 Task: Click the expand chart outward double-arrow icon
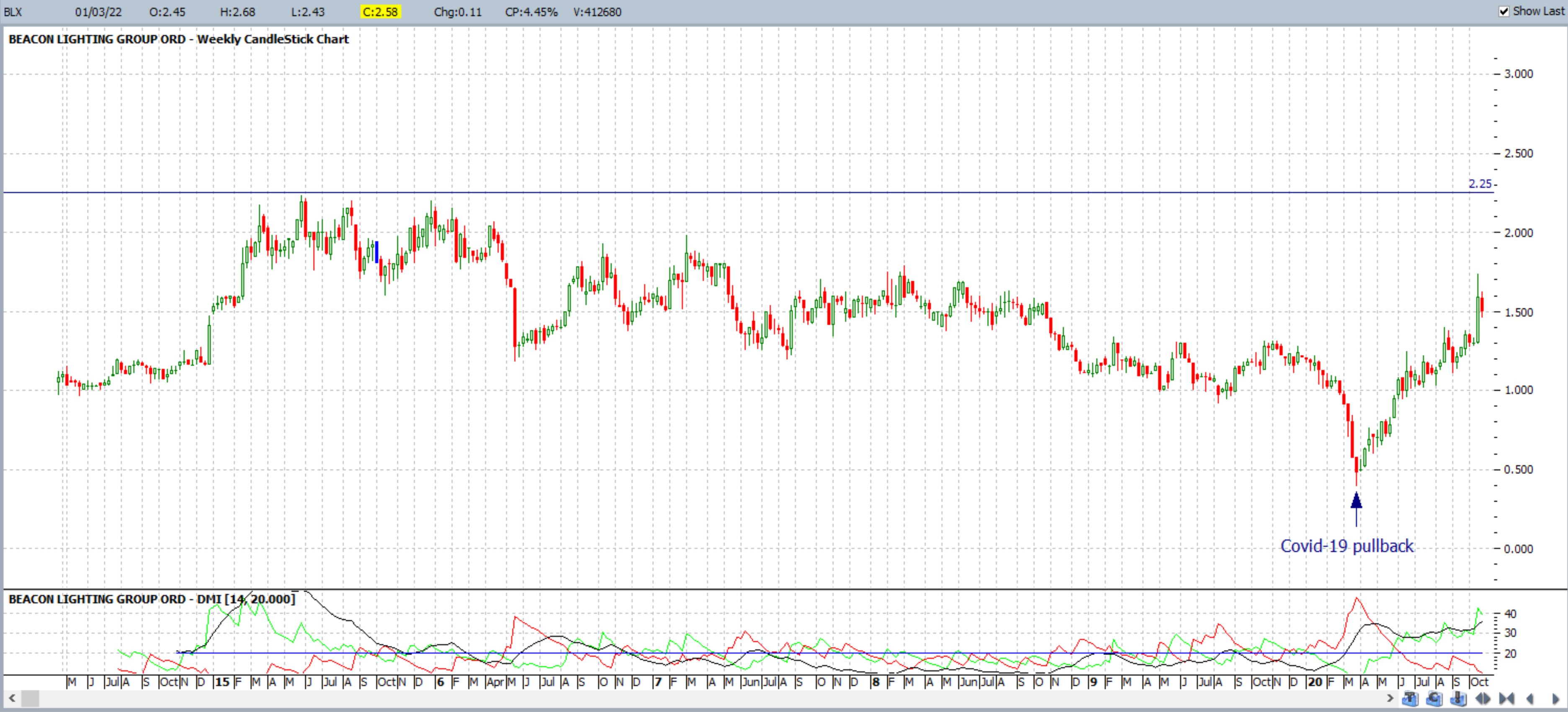pos(1483,699)
